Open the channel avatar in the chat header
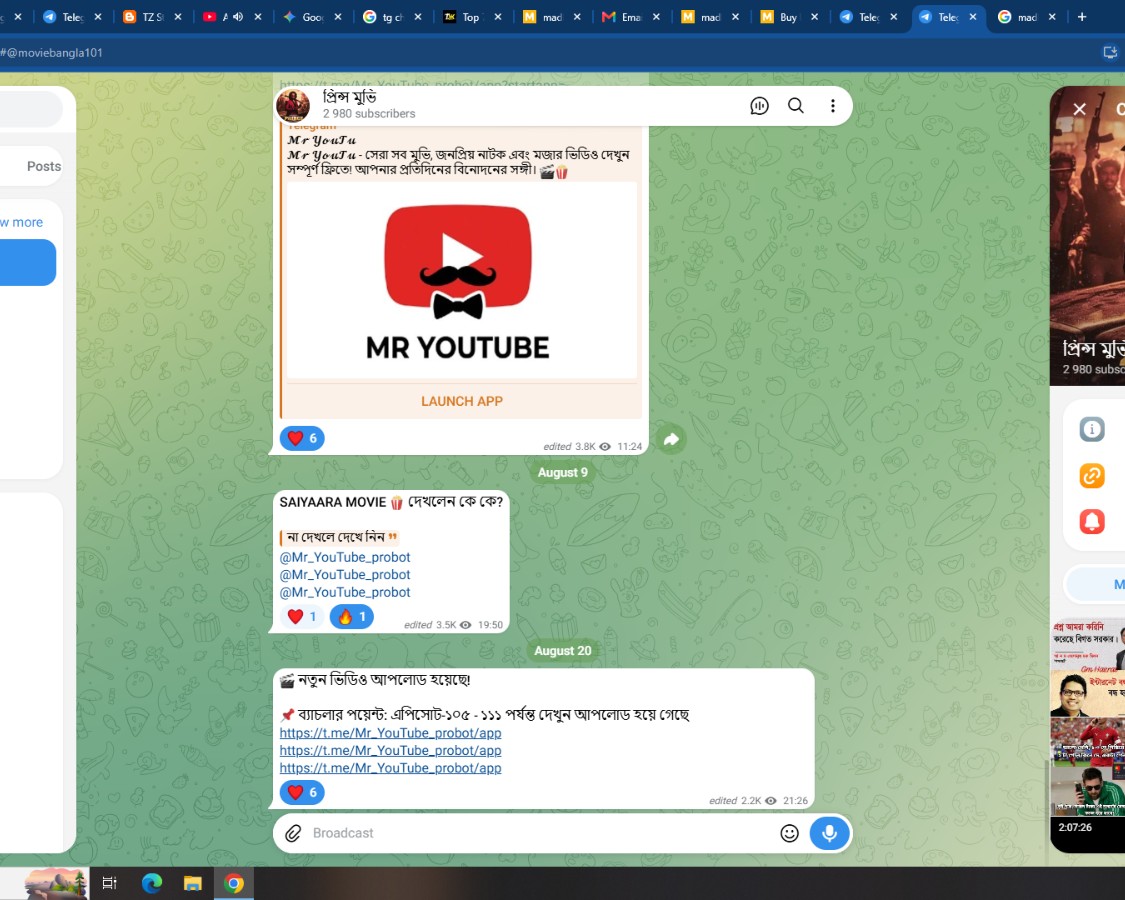The image size is (1125, 900). point(293,106)
